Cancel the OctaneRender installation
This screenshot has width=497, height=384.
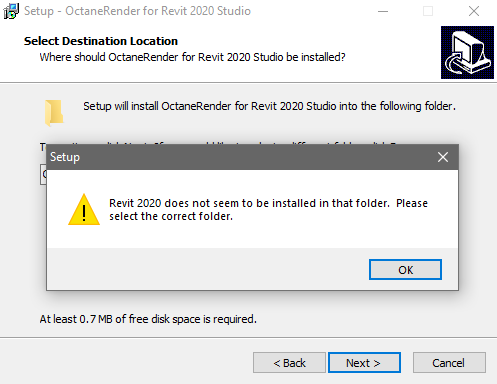(x=449, y=362)
